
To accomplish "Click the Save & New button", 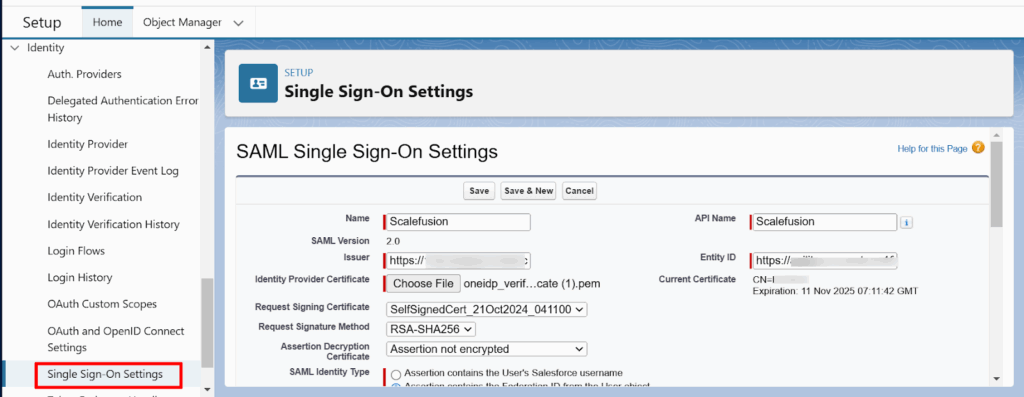I will click(x=528, y=191).
